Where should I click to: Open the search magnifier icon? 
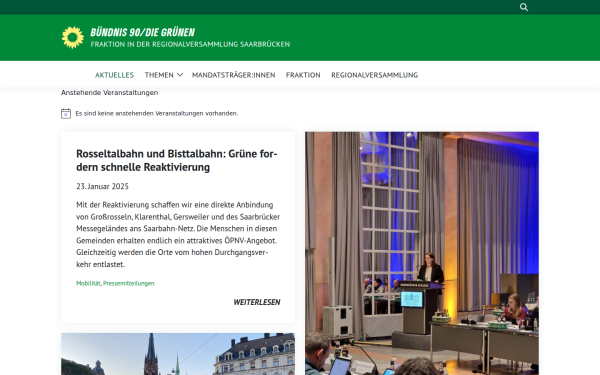coord(524,7)
